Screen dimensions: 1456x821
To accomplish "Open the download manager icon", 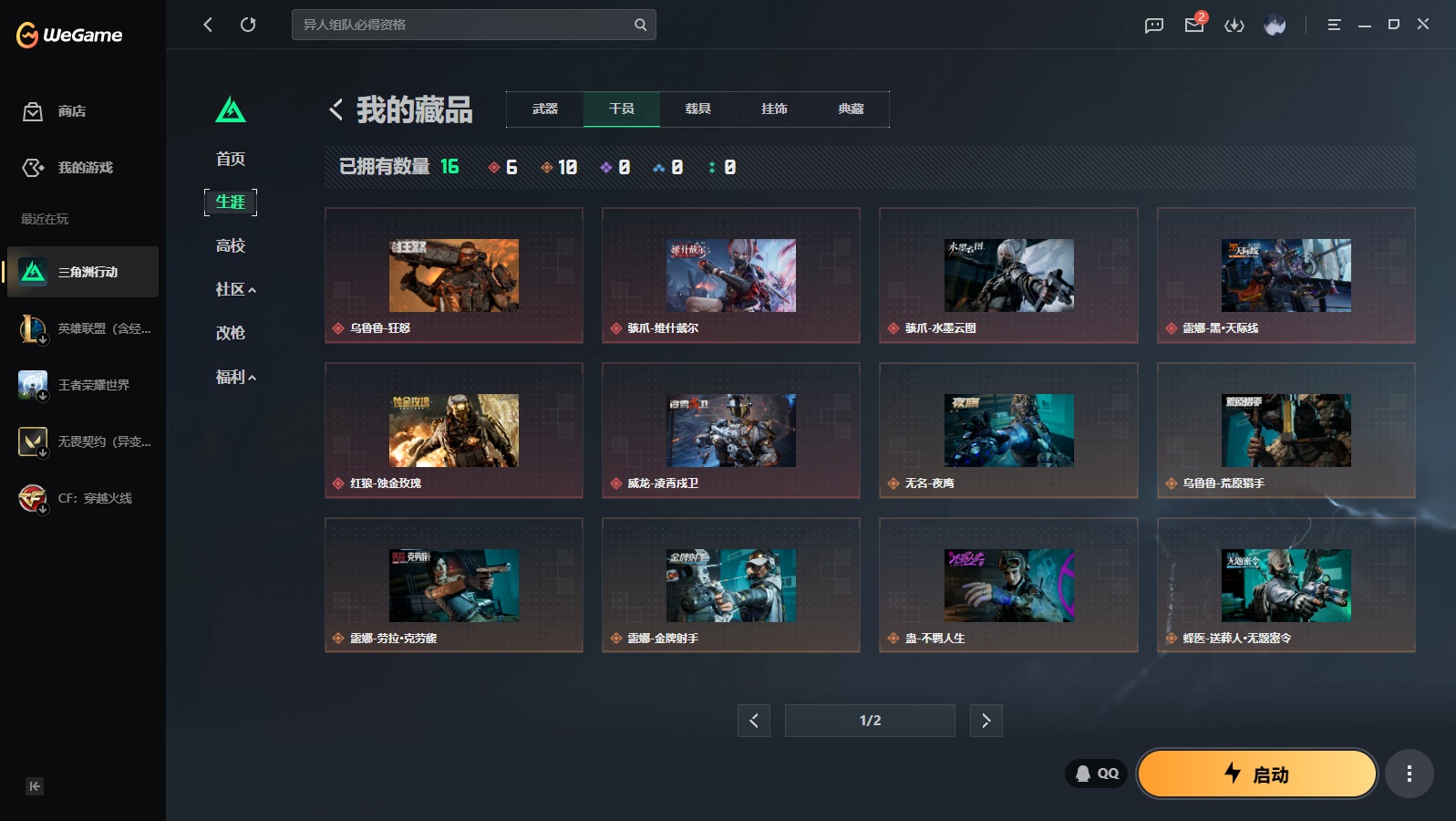I will coord(1234,26).
